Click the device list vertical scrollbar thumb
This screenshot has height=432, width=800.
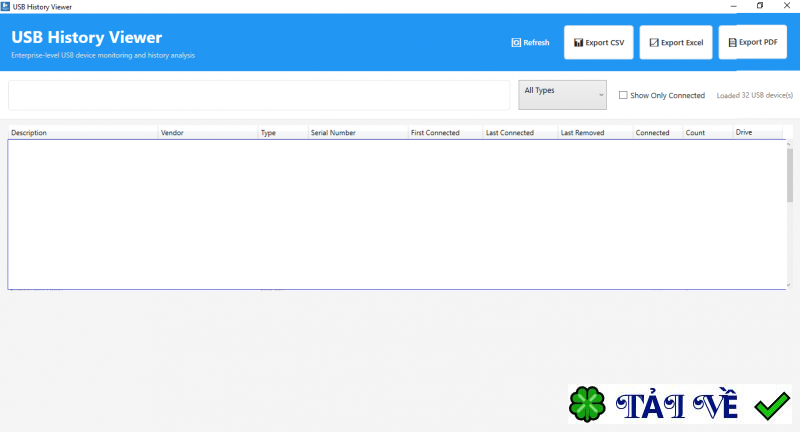tap(789, 175)
